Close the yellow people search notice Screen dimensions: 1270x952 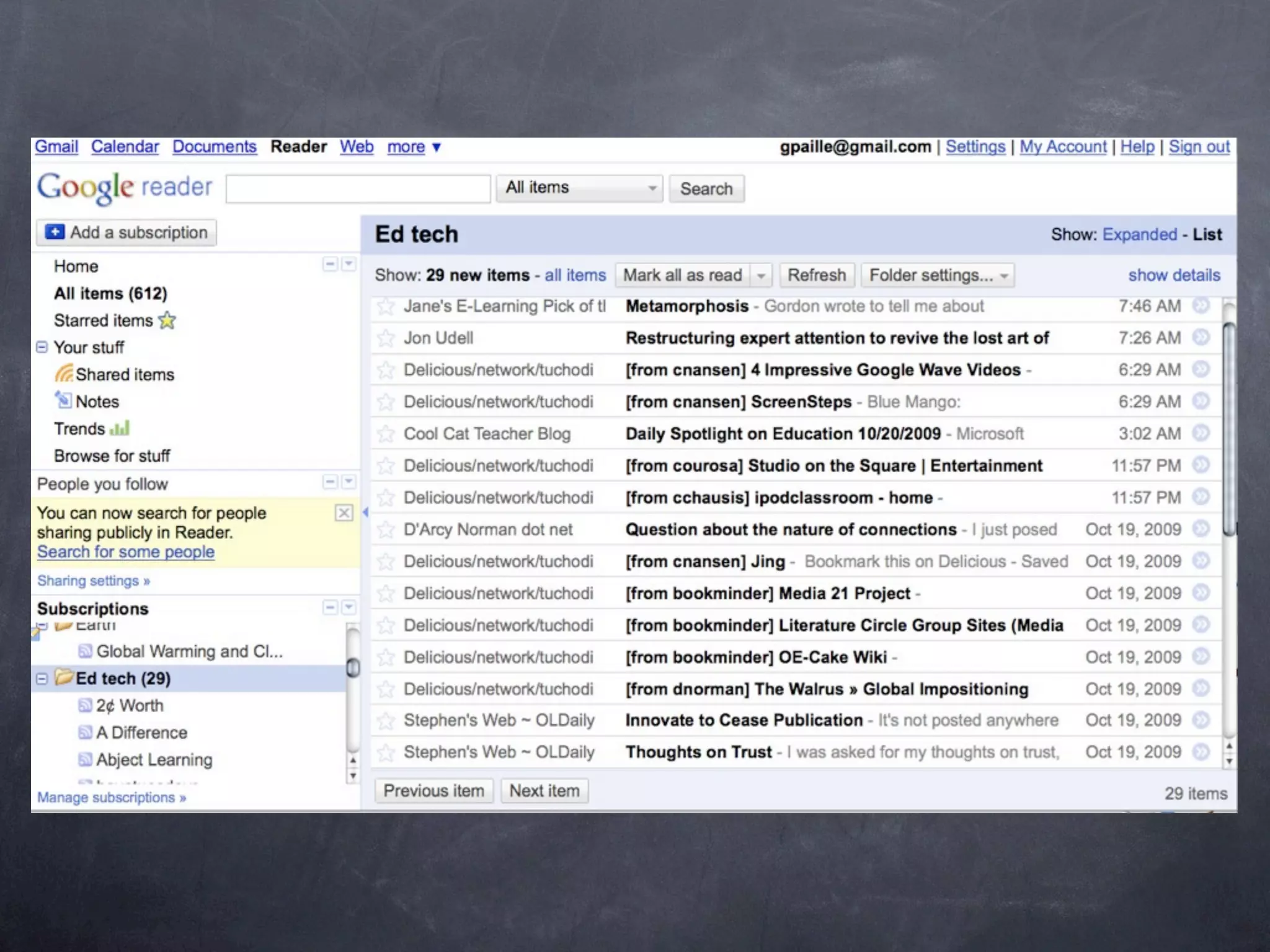pos(344,513)
